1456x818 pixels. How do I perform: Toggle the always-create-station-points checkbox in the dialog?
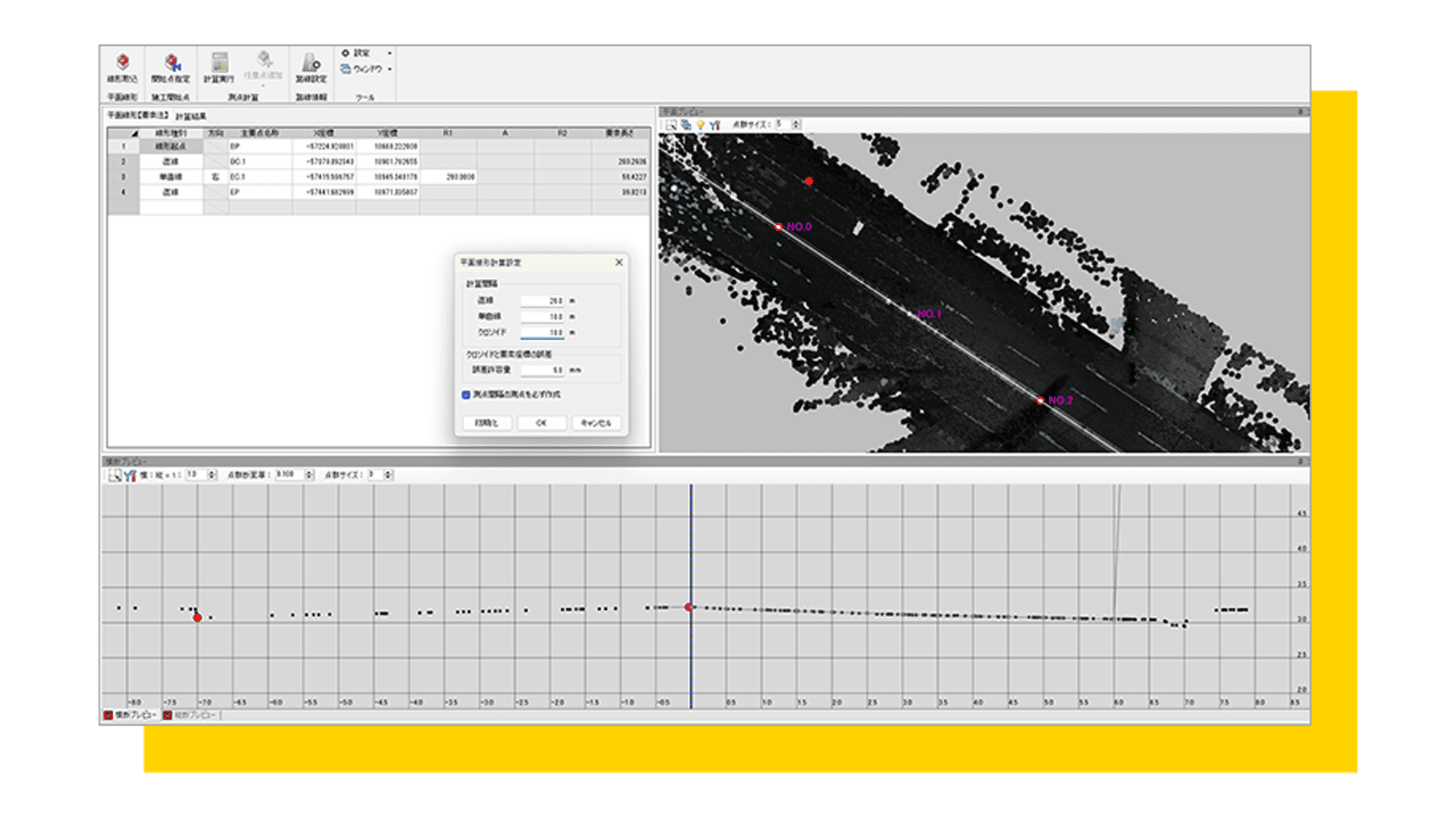(x=466, y=394)
